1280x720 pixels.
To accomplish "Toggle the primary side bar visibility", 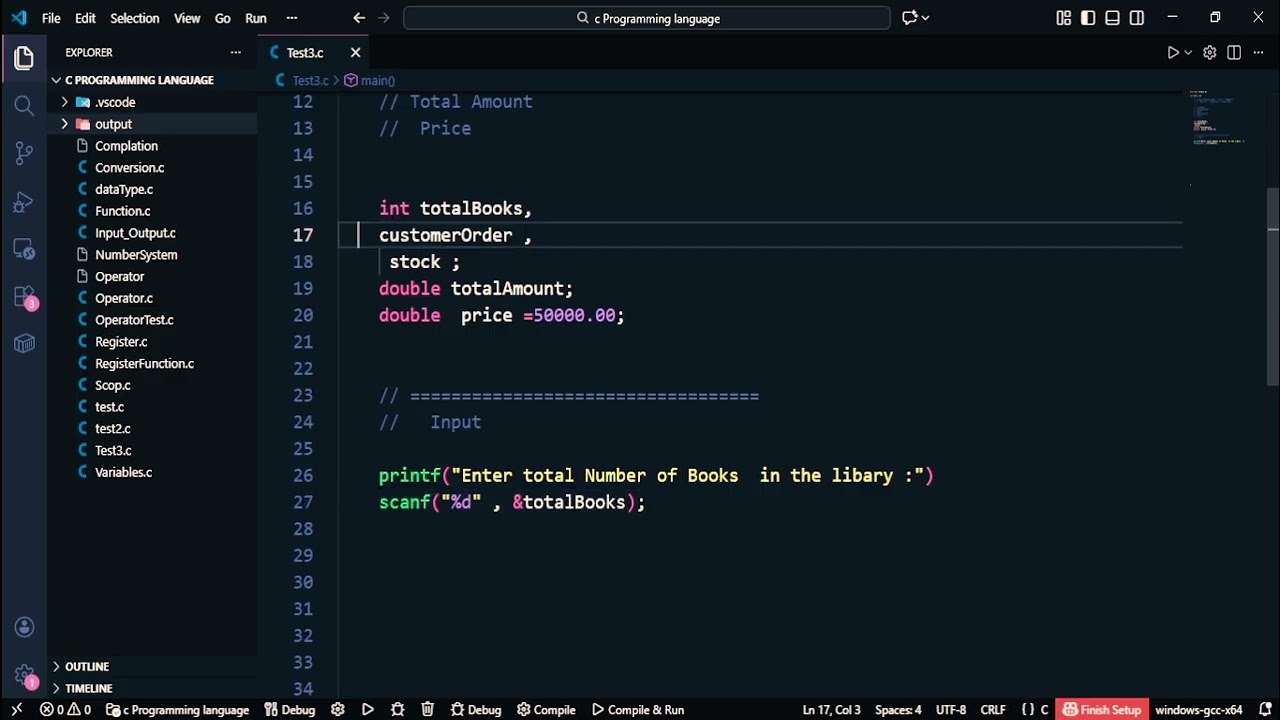I will (x=1088, y=18).
